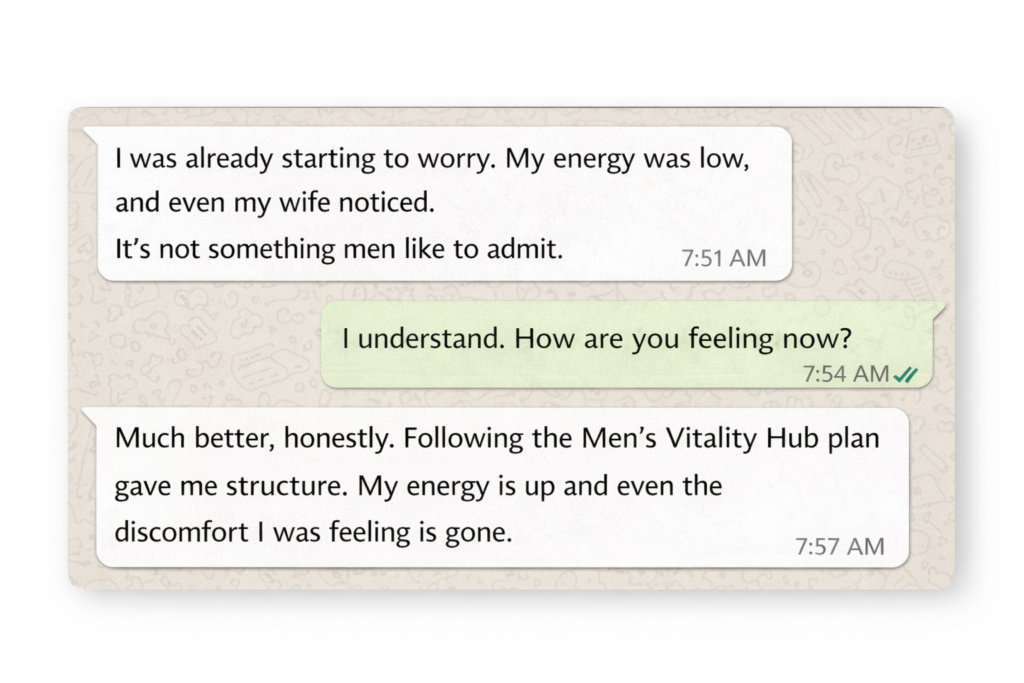Image resolution: width=1024 pixels, height=683 pixels.
Task: Click the 7:51 AM message timestamp
Action: tap(724, 258)
